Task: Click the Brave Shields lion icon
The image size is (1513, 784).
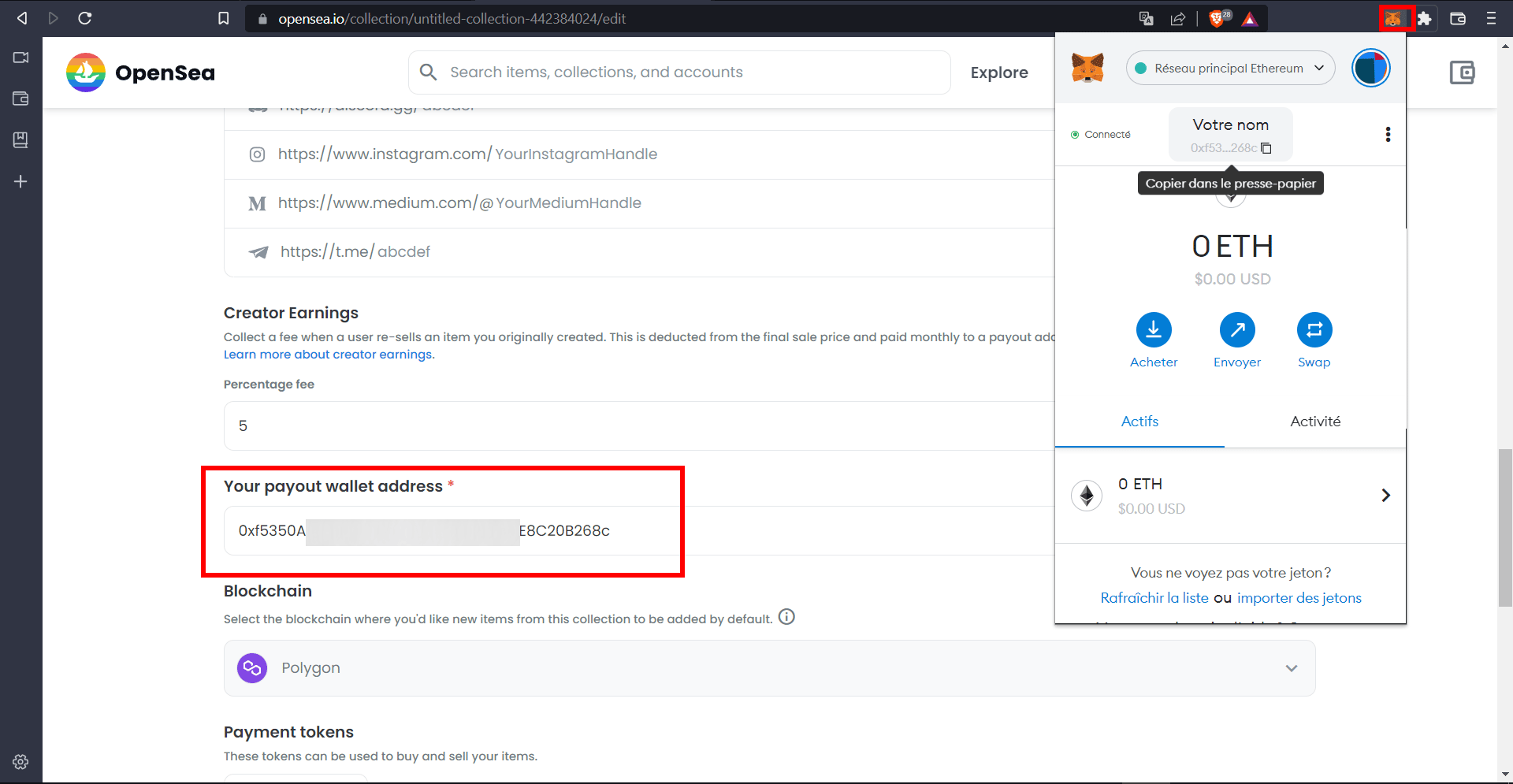Action: click(1218, 18)
